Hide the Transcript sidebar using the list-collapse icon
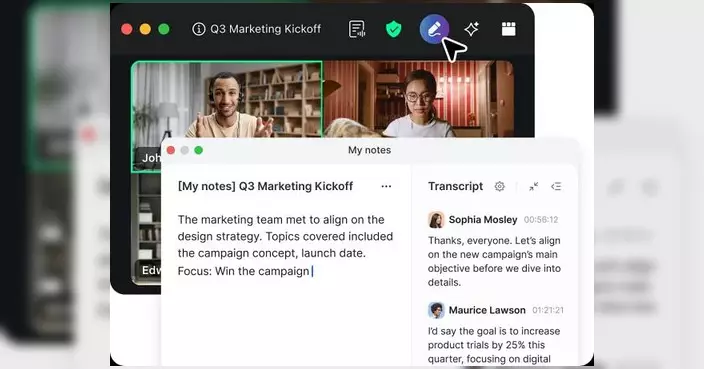The width and height of the screenshot is (704, 369). tap(556, 186)
